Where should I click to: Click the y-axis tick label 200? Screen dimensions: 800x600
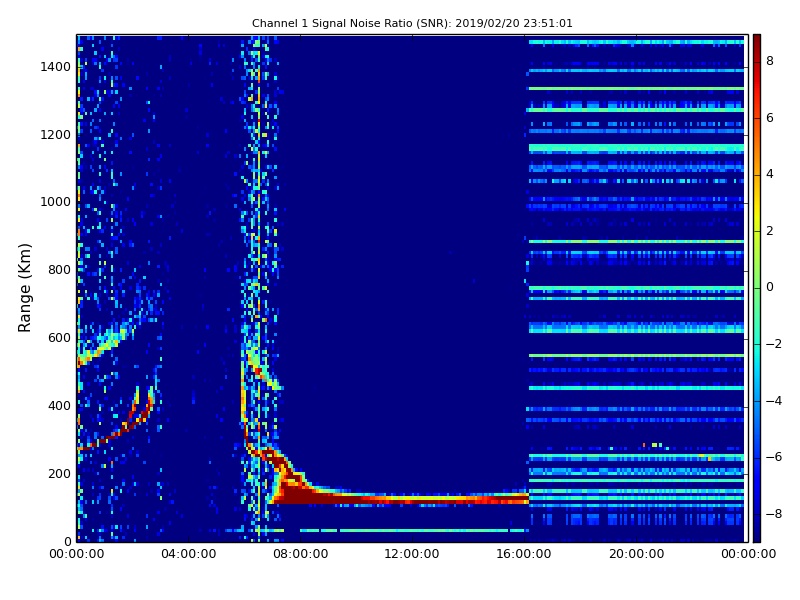coord(59,473)
